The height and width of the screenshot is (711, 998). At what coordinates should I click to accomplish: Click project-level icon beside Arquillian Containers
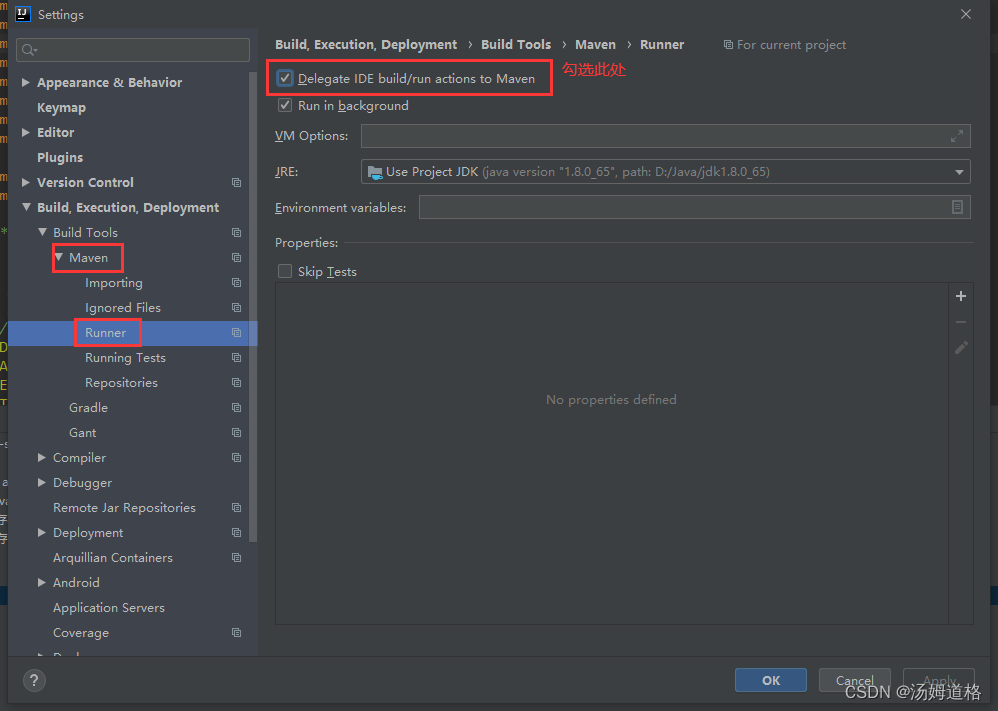(237, 558)
